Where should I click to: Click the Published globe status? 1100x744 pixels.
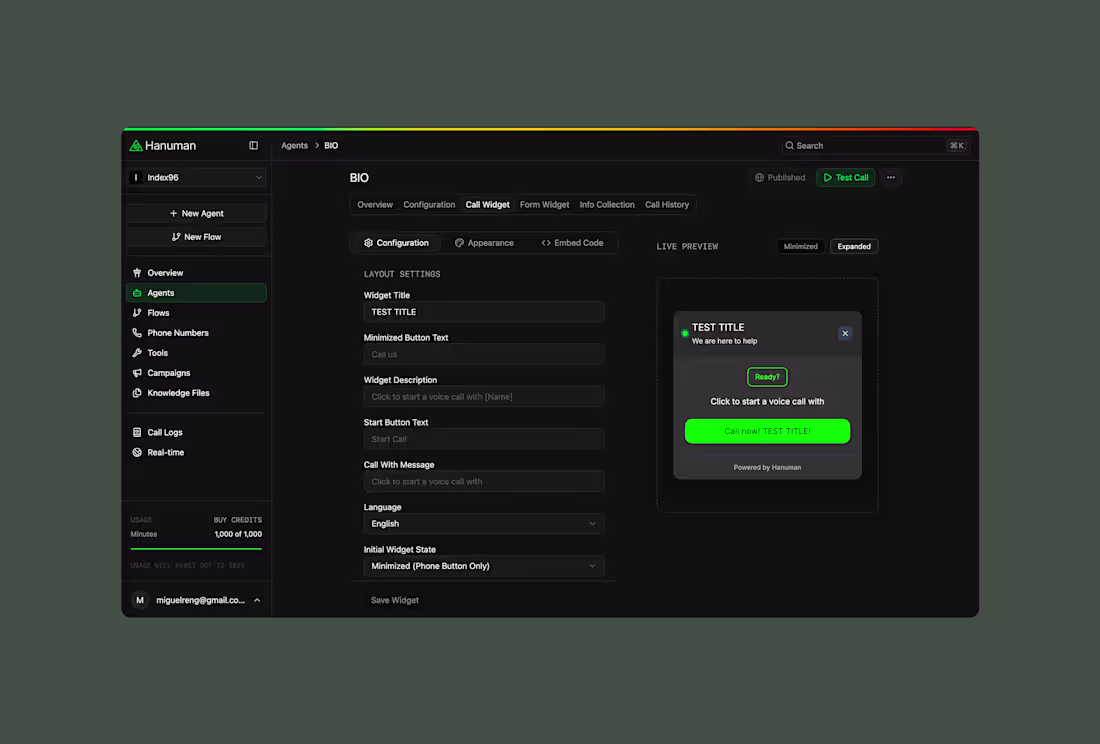click(779, 177)
